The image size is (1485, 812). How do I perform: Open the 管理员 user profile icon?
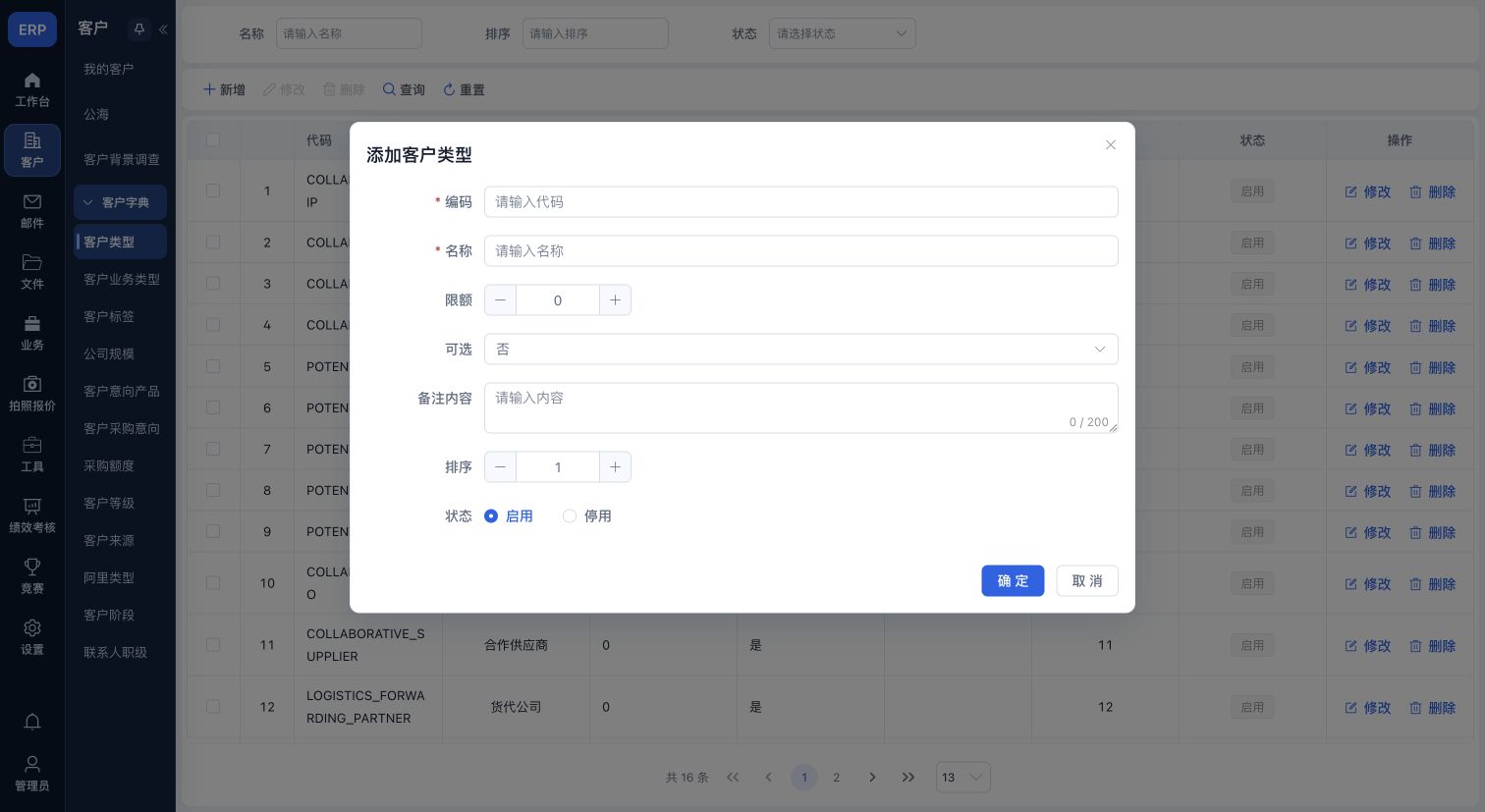(32, 764)
